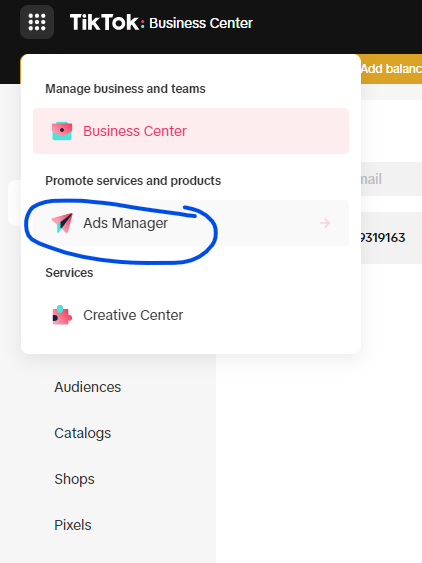Click the email search input field
The height and width of the screenshot is (563, 422).
(x=391, y=179)
